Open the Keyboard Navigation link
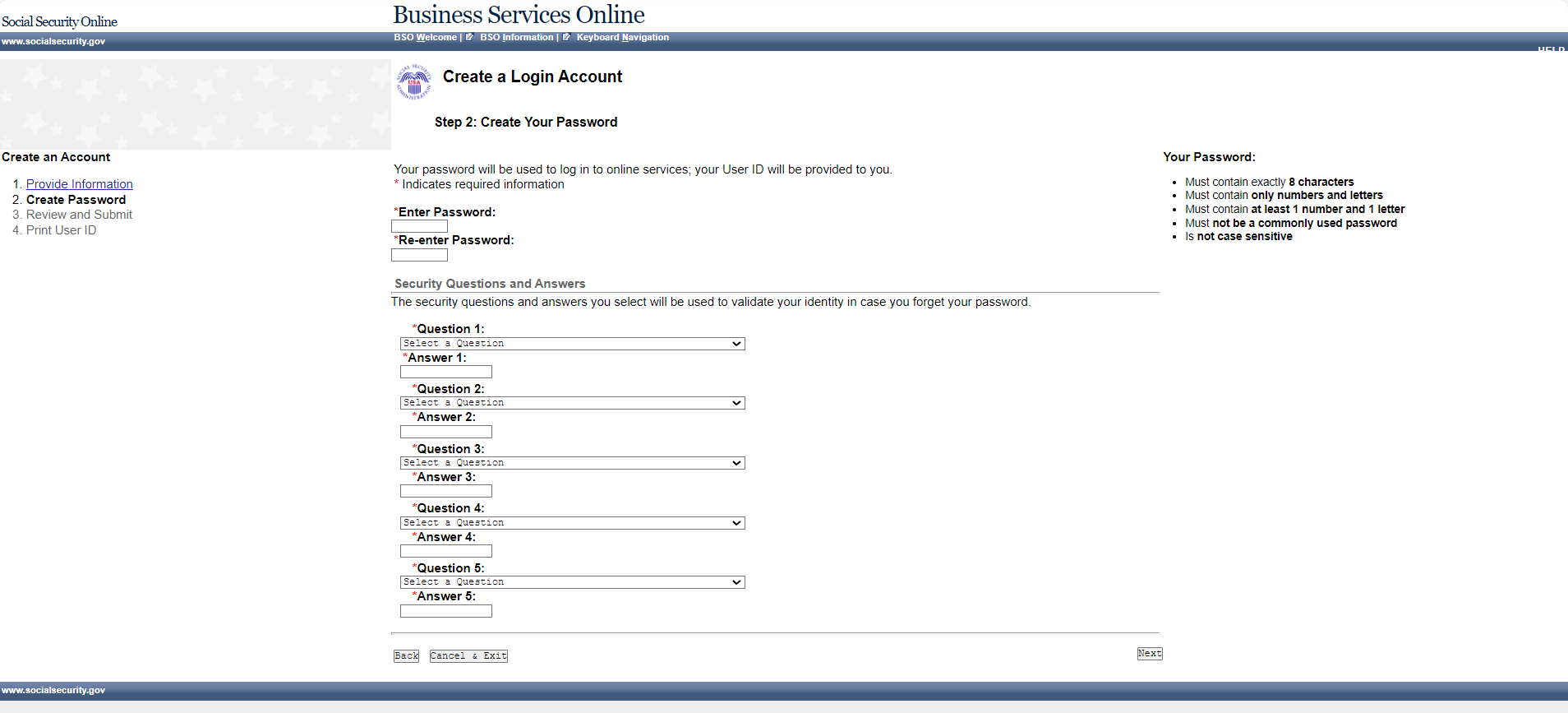The height and width of the screenshot is (713, 1568). tap(622, 37)
